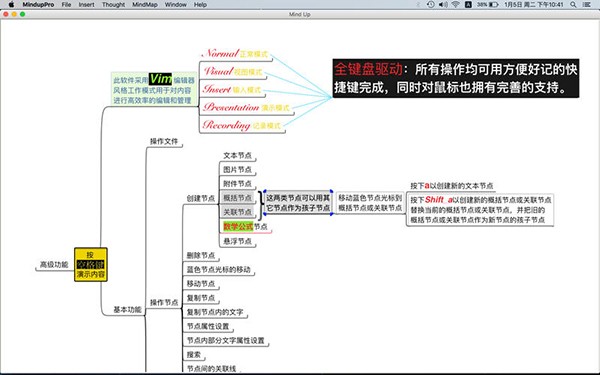600x375 pixels.
Task: Select the Insert 输入模式 node
Action: click(x=232, y=89)
